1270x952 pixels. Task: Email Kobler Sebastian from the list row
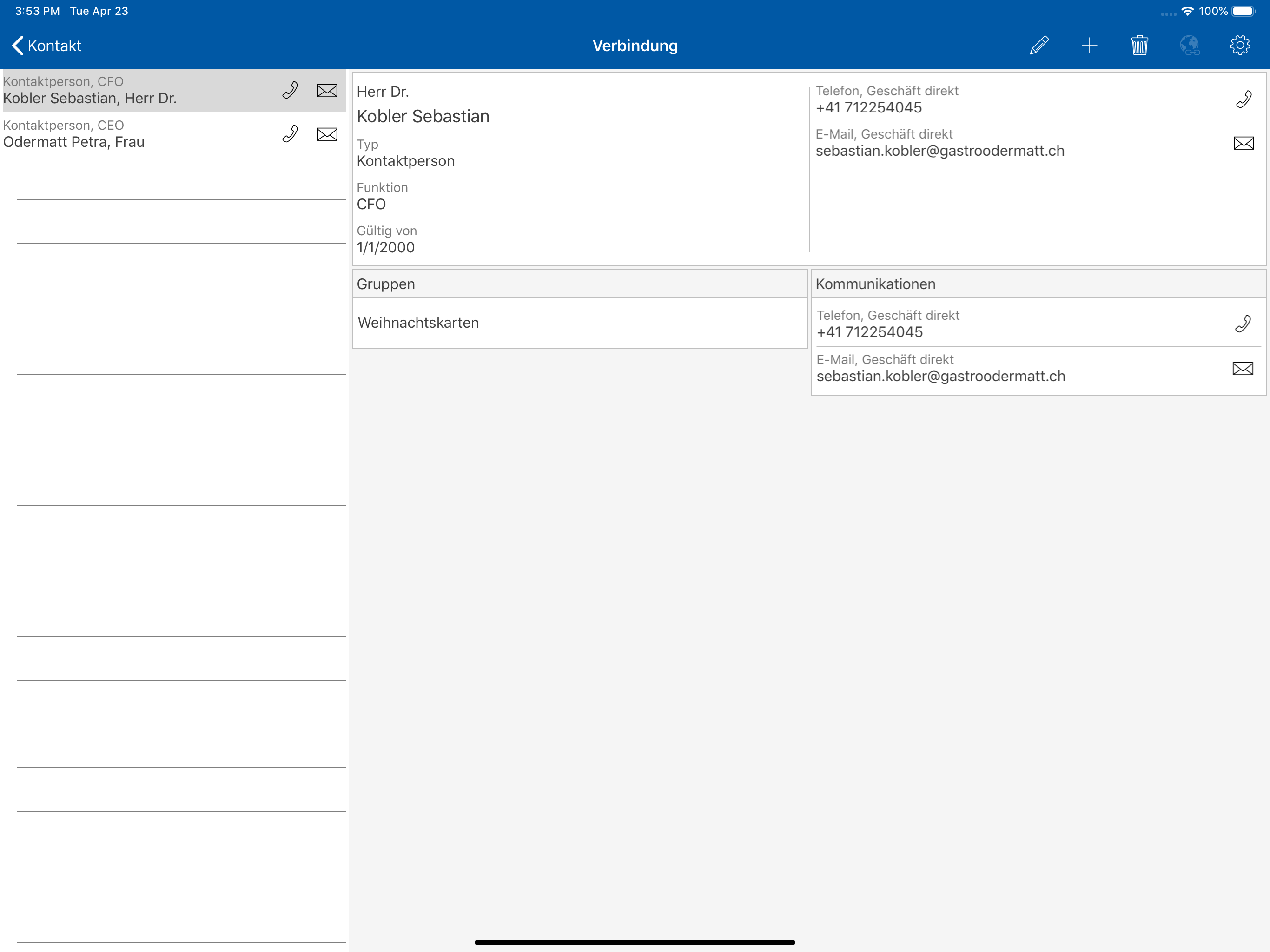pyautogui.click(x=327, y=91)
